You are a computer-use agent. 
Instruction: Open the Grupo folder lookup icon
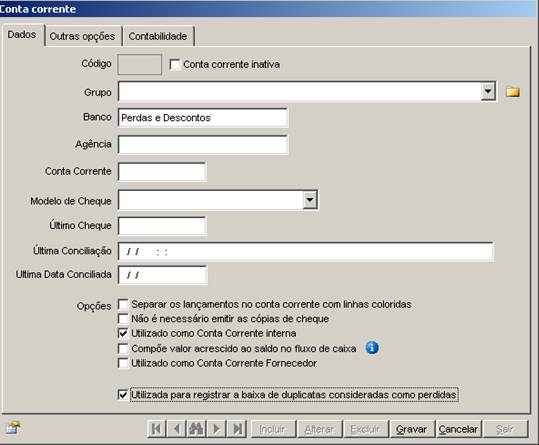(513, 92)
